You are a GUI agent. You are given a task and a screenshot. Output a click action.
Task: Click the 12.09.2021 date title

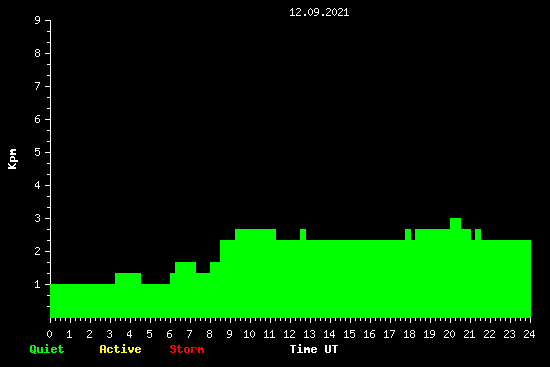pos(319,12)
